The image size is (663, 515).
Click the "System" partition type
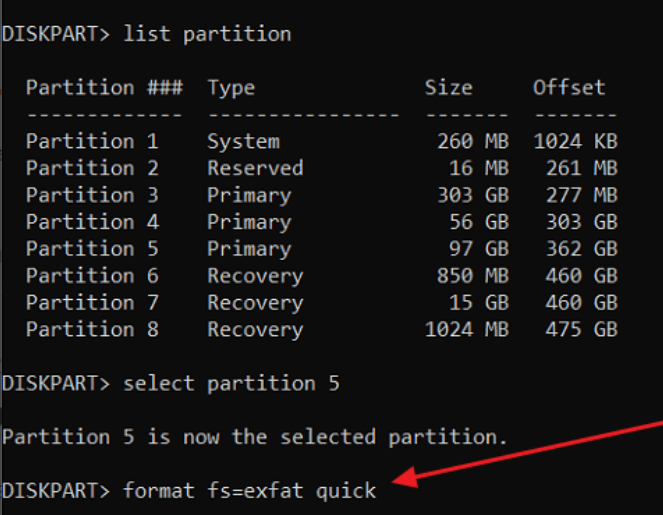pyautogui.click(x=243, y=141)
